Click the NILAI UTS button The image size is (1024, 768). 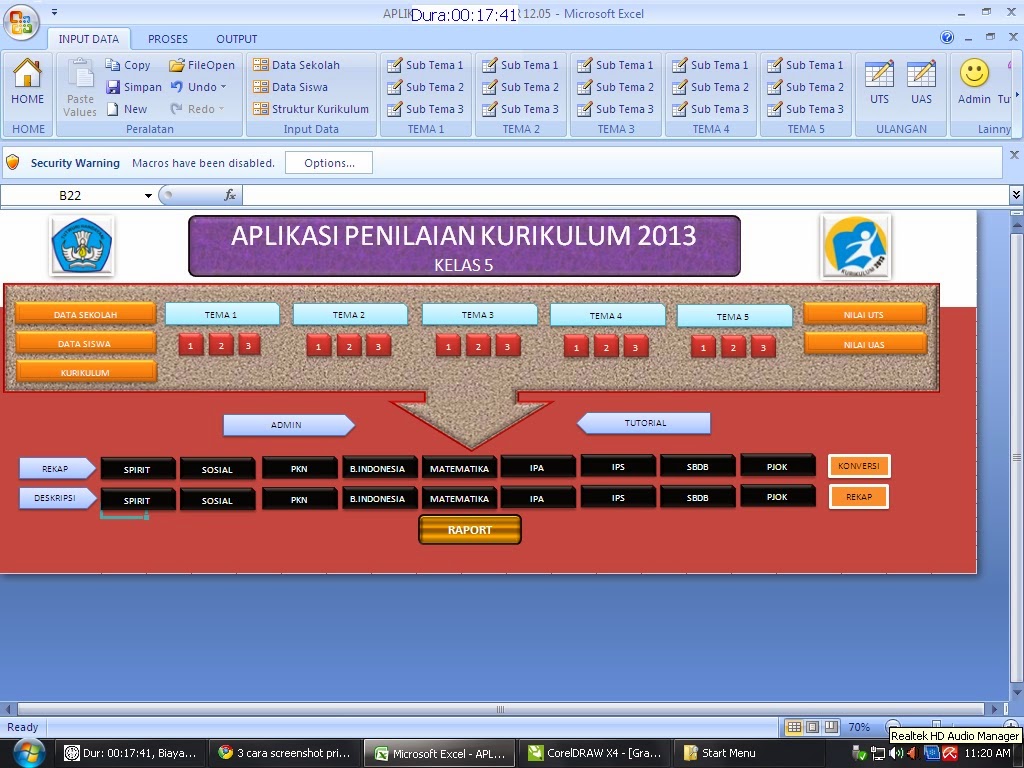click(865, 314)
